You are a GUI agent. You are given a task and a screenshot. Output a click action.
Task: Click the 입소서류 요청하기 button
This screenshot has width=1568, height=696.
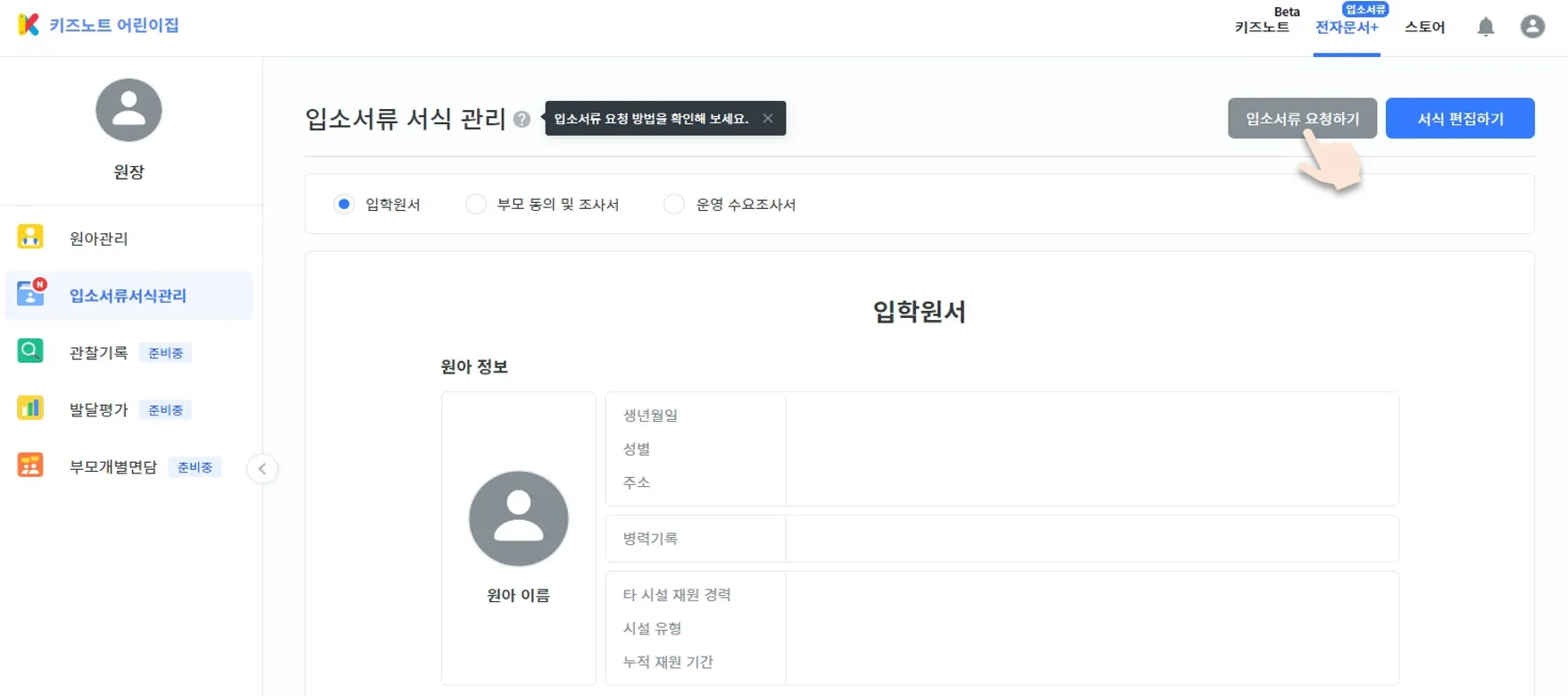pyautogui.click(x=1302, y=118)
